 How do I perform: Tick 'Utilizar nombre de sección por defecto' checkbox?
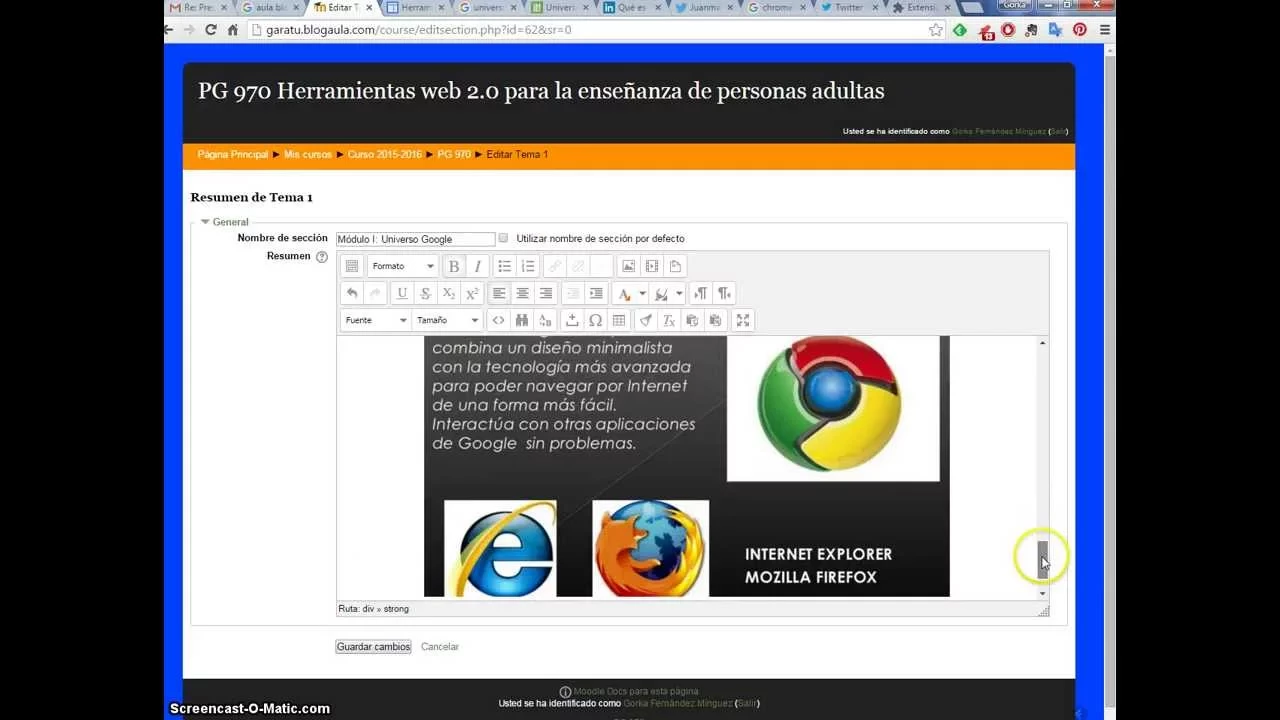click(503, 238)
